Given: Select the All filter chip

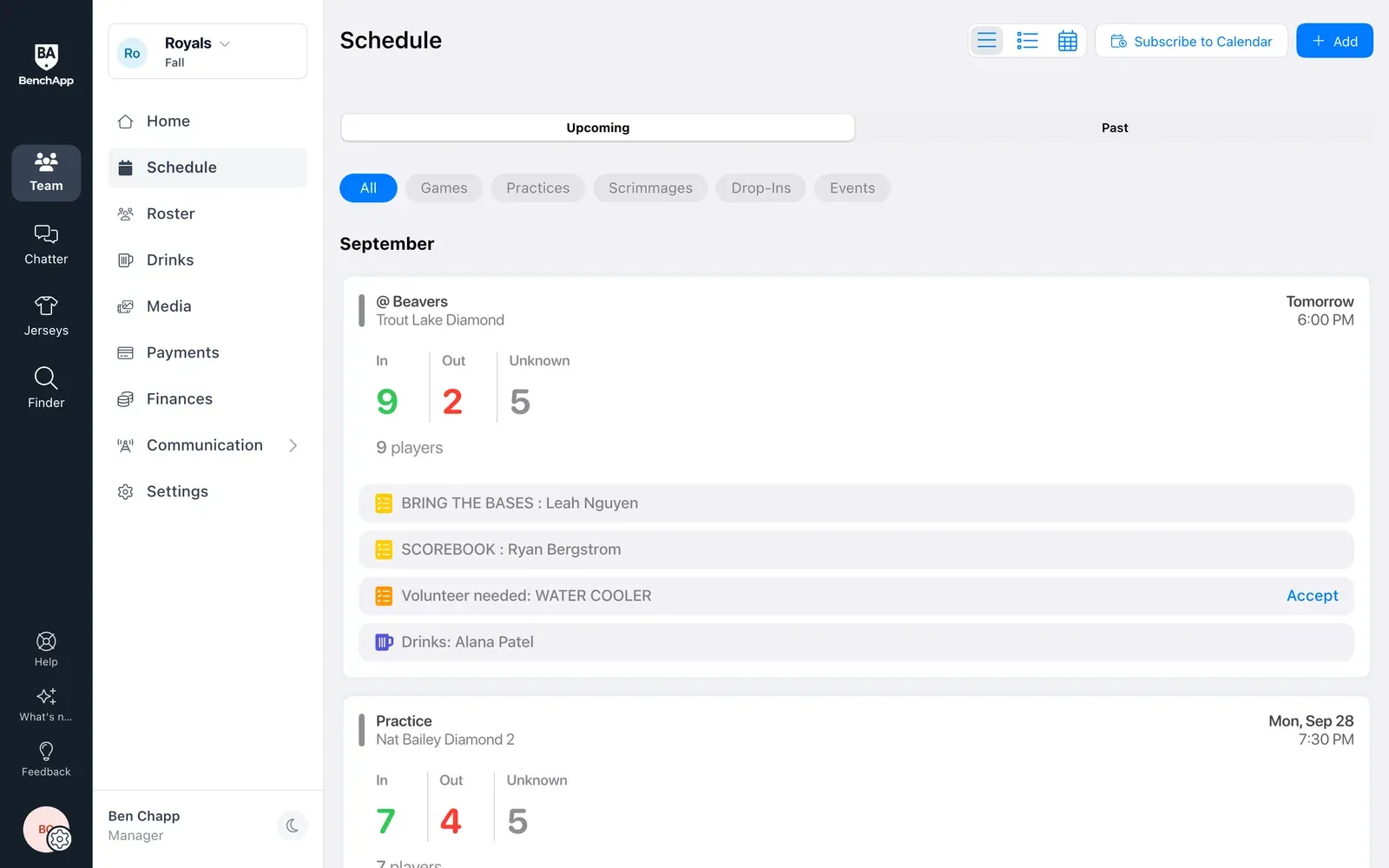Looking at the screenshot, I should (368, 188).
